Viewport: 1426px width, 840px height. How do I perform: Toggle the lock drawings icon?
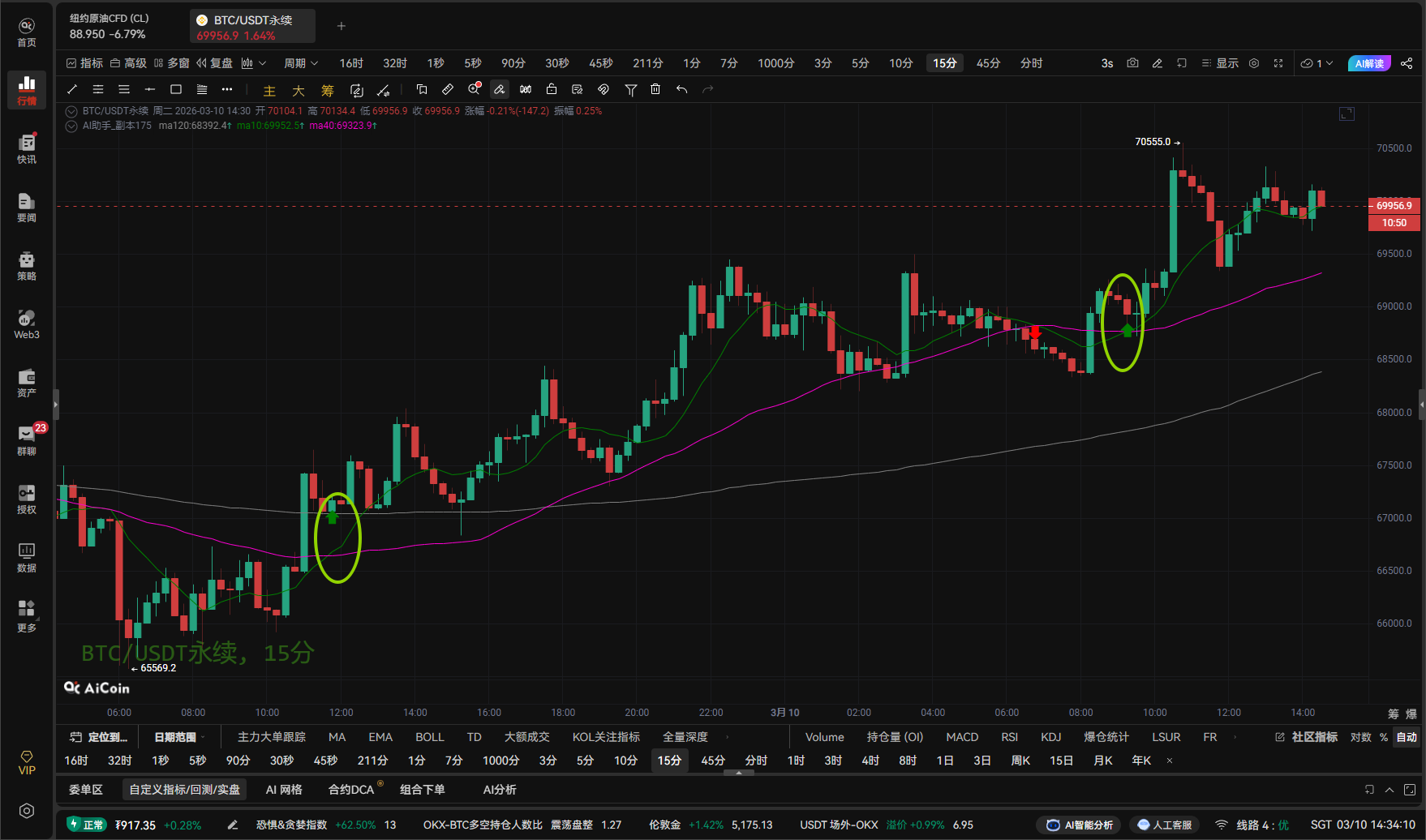[x=552, y=89]
